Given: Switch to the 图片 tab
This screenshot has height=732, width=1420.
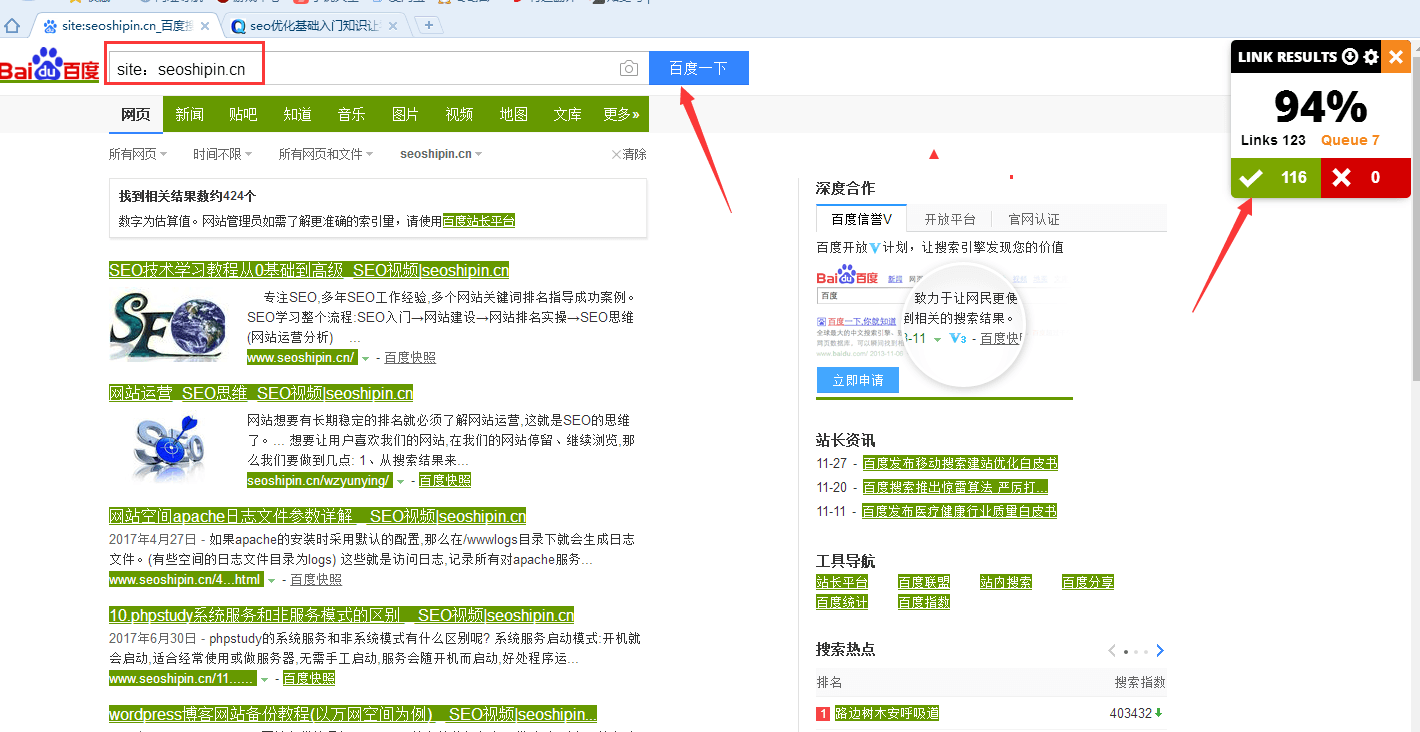Looking at the screenshot, I should click(405, 114).
